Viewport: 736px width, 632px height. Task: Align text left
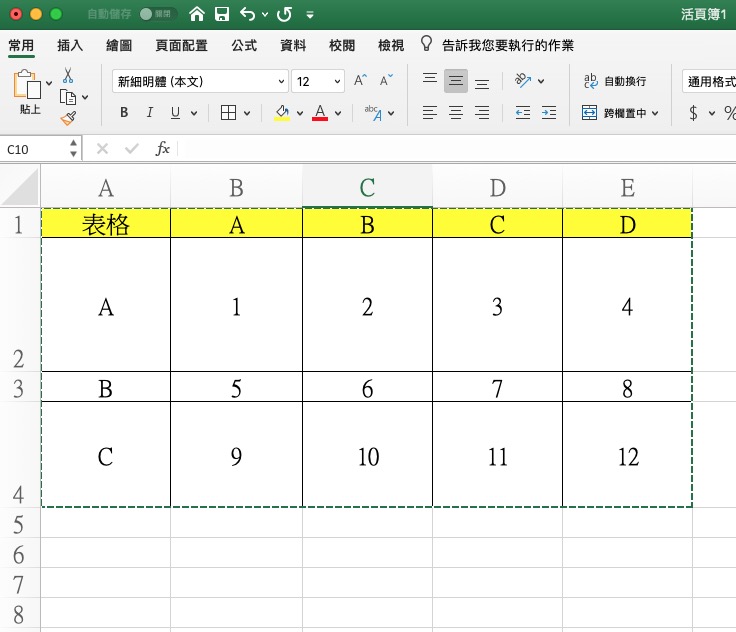429,113
